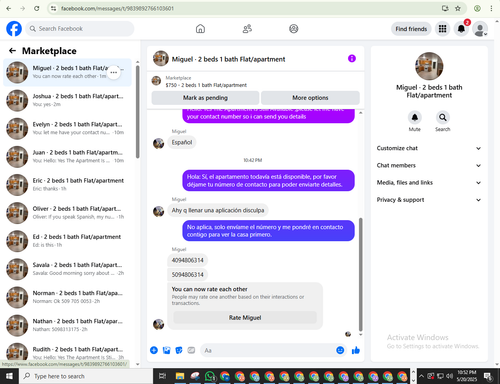Viewport: 500px width, 384px height.
Task: Open Evelyn's apartment conversation
Action: [x=67, y=128]
